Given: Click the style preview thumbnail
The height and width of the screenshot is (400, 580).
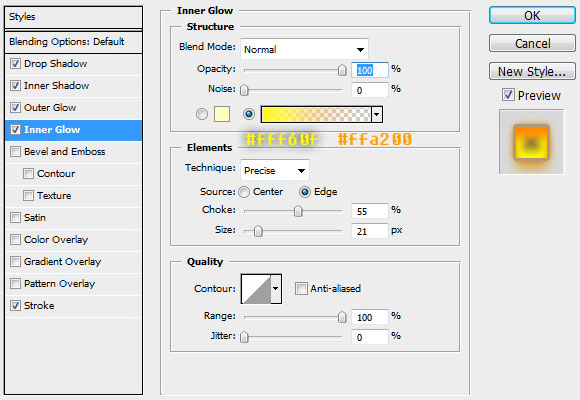Looking at the screenshot, I should coord(532,141).
